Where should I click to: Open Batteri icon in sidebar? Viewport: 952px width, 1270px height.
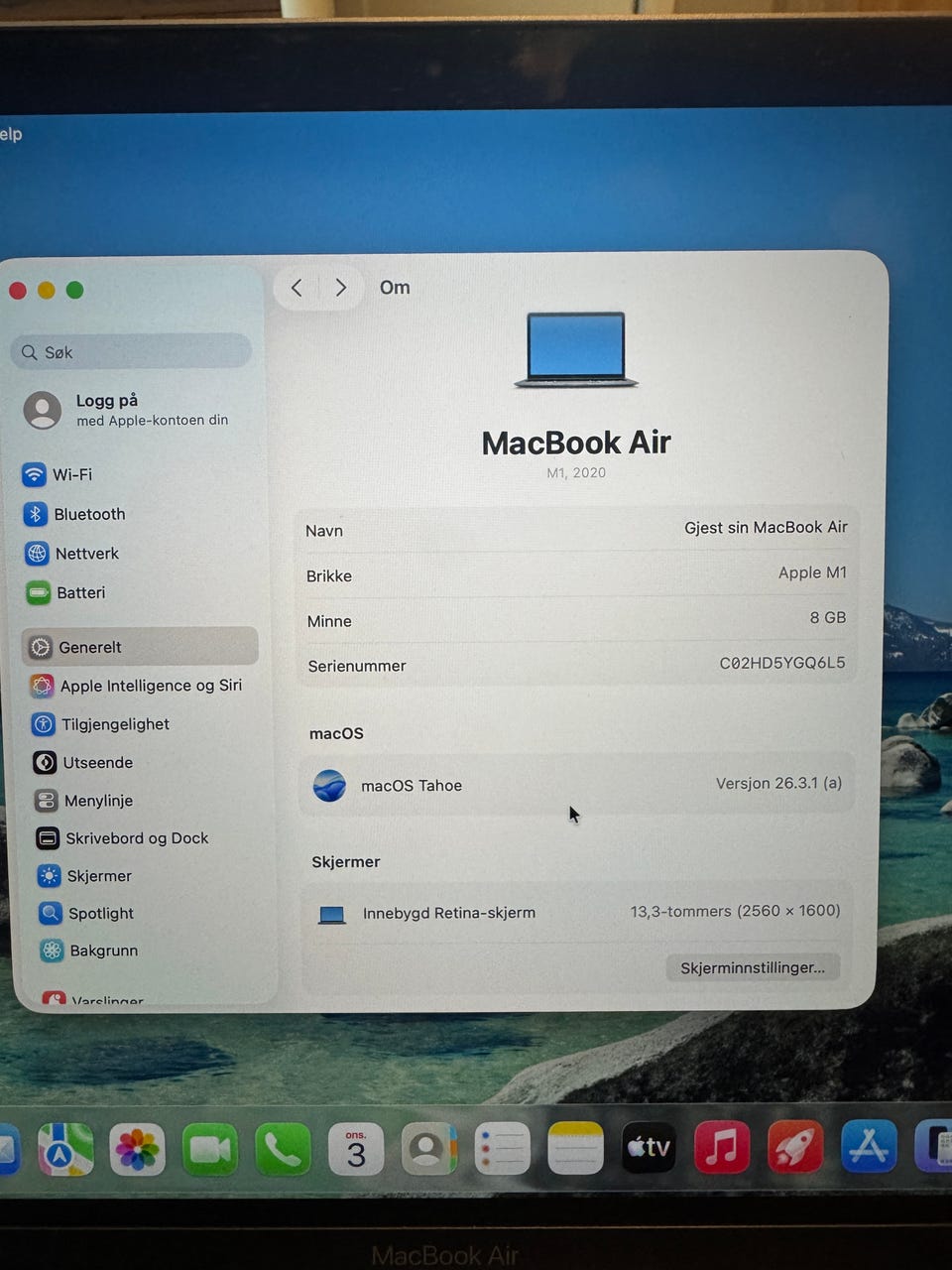pyautogui.click(x=39, y=593)
